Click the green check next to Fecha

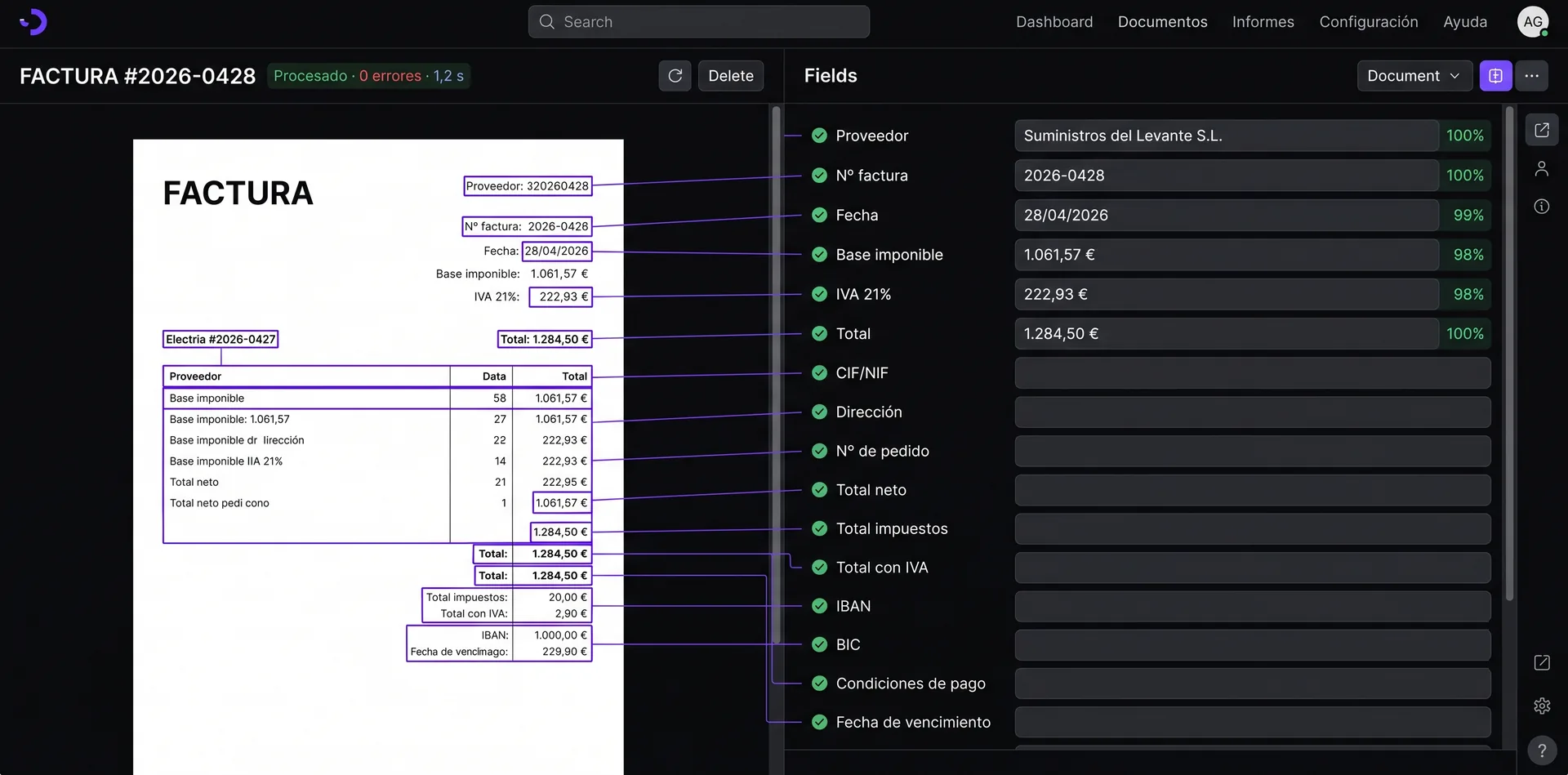tap(819, 215)
